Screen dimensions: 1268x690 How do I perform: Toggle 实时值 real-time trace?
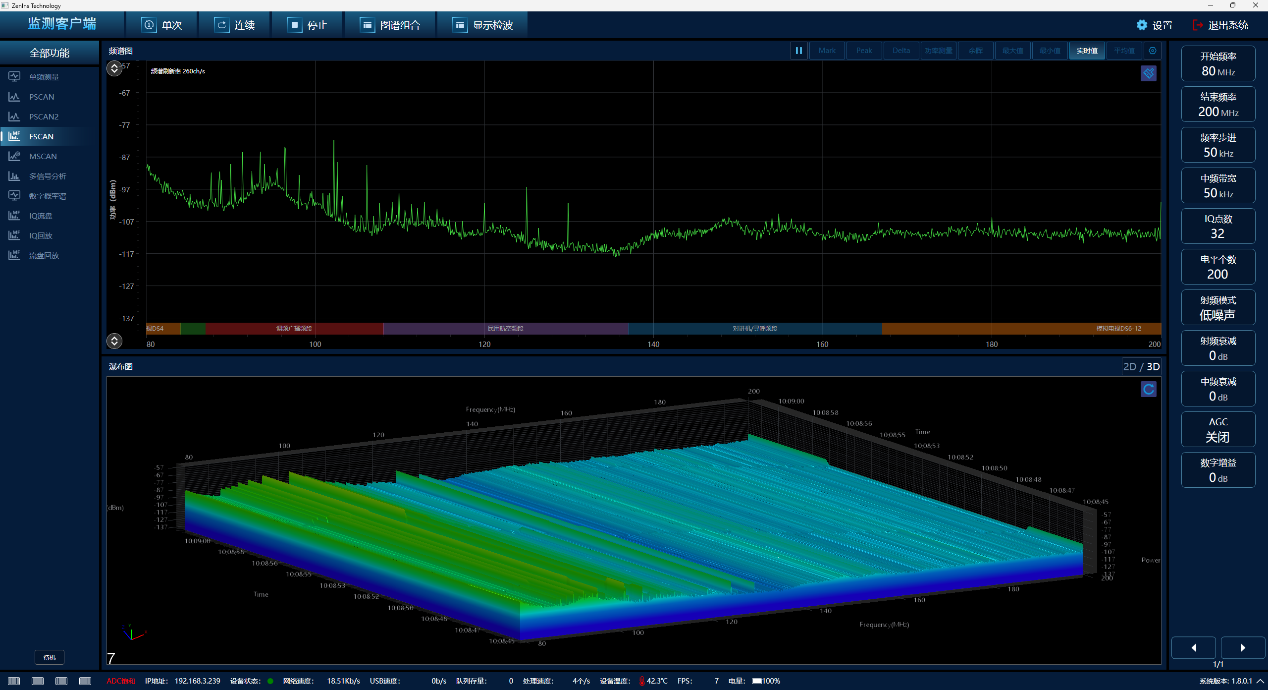[1086, 50]
